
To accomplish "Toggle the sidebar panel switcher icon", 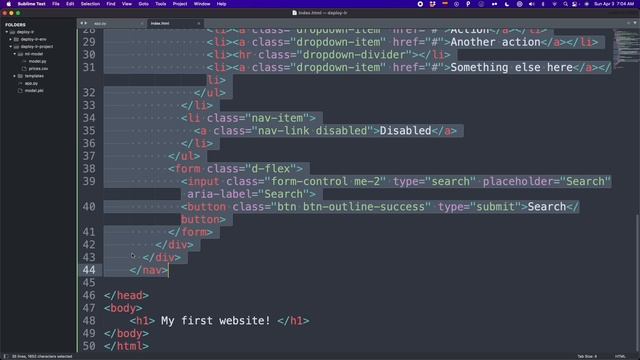I will click(x=6, y=356).
